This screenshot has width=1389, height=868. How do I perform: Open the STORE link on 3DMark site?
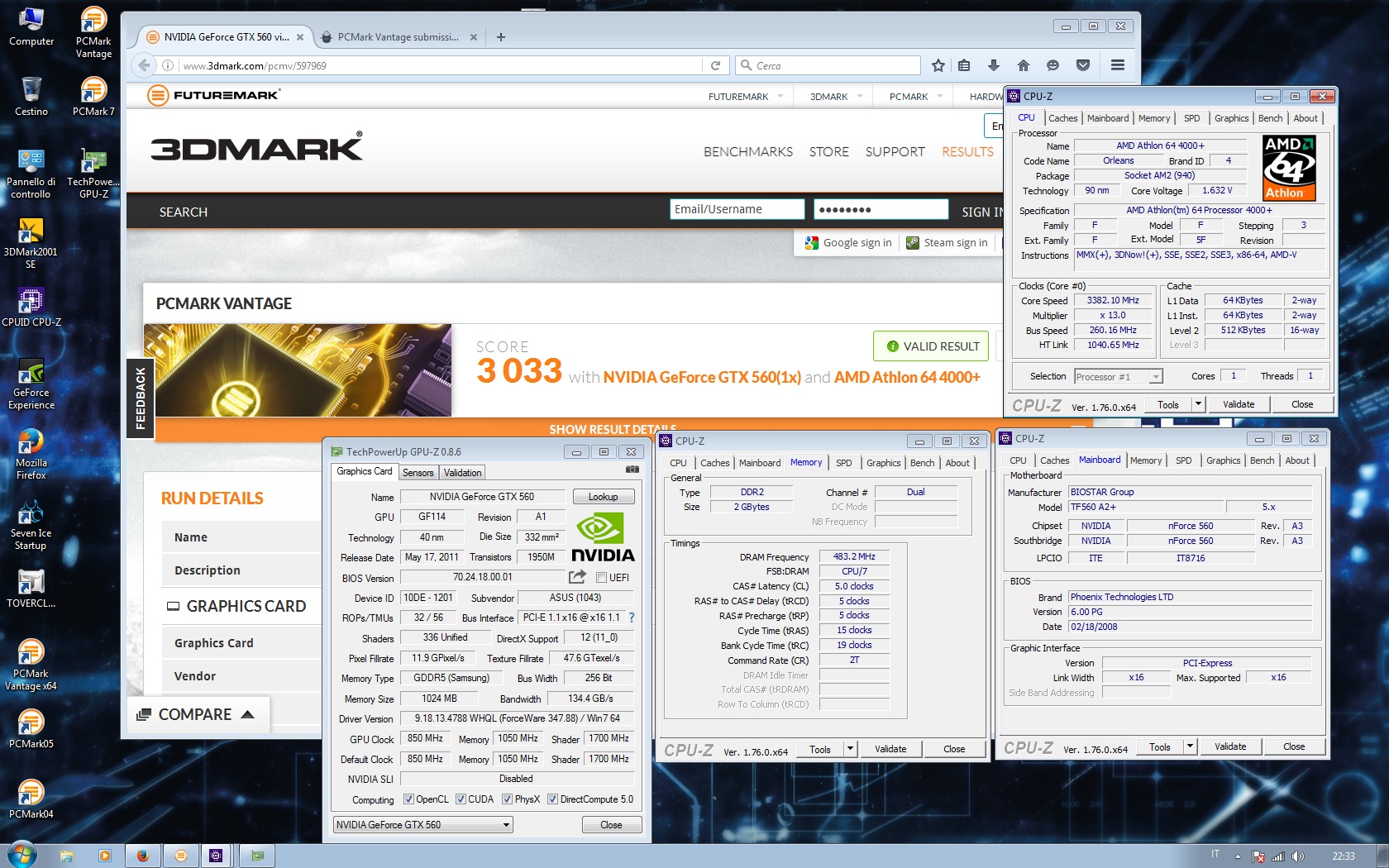pos(828,152)
